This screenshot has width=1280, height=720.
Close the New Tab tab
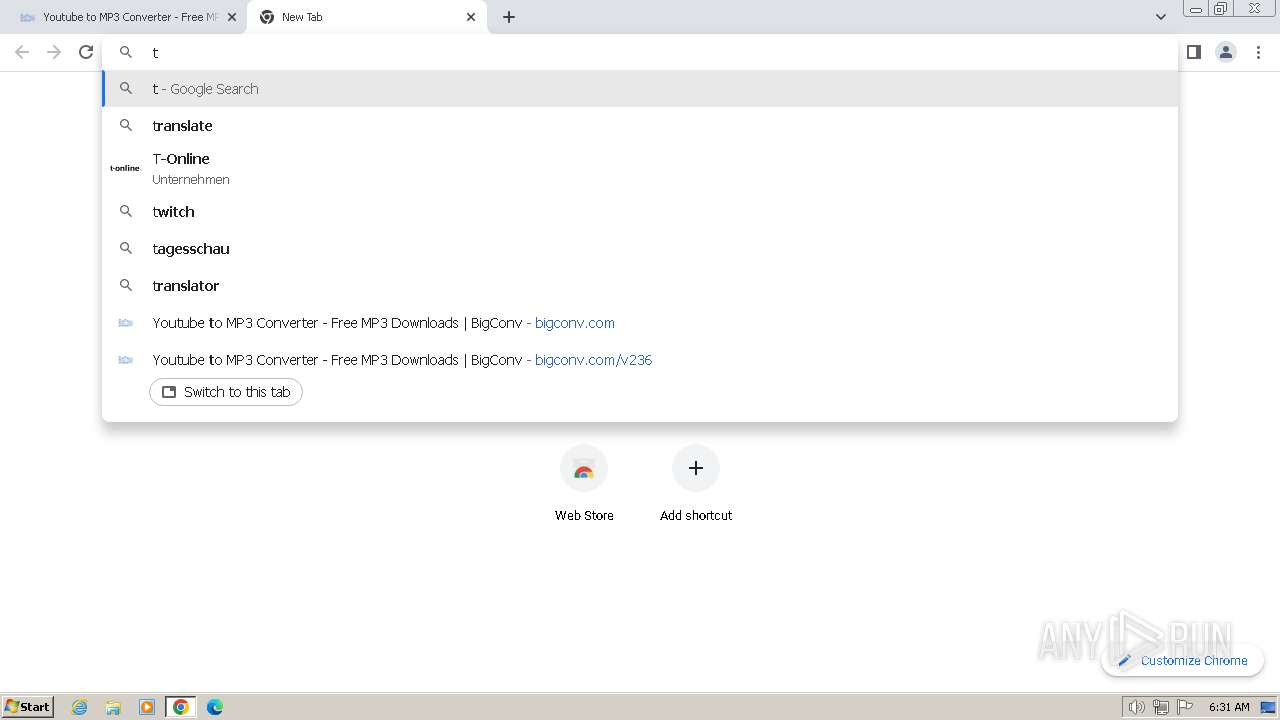(x=471, y=17)
